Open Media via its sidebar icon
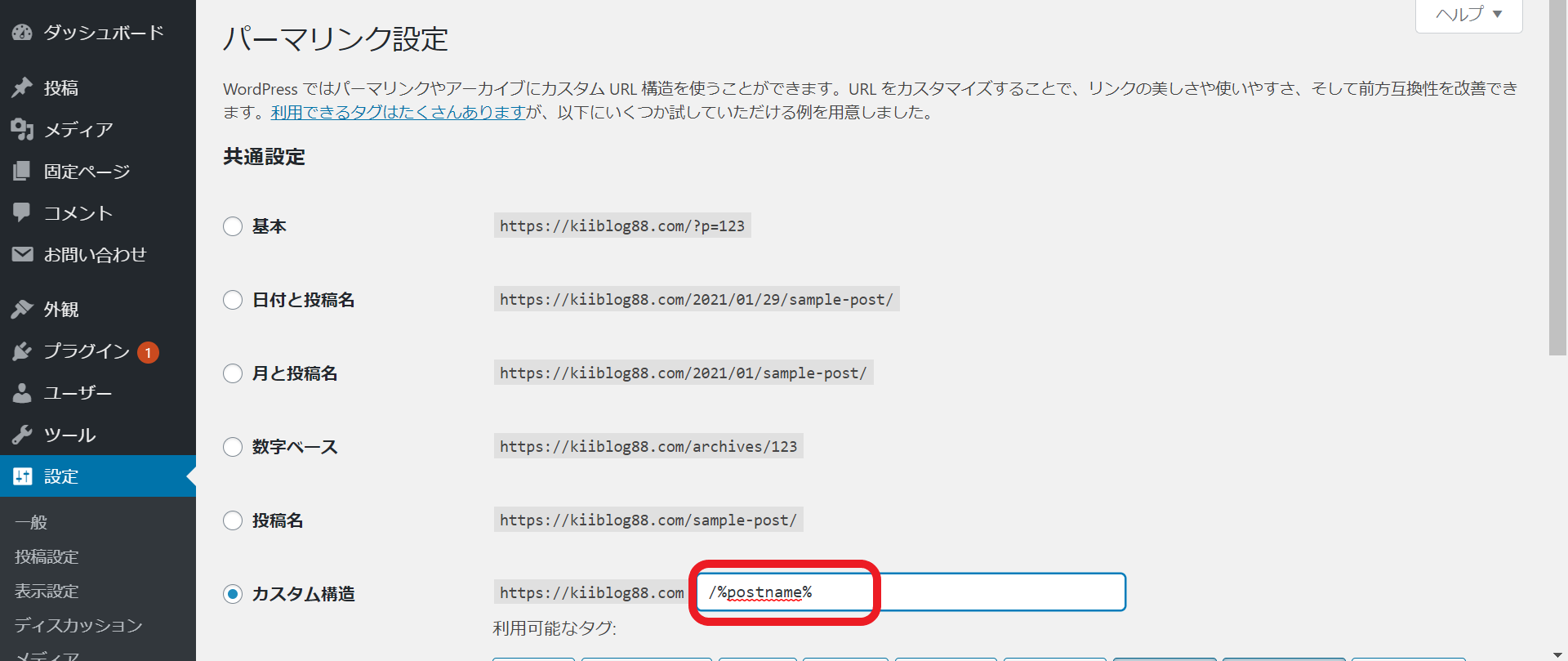1568x661 pixels. point(22,129)
